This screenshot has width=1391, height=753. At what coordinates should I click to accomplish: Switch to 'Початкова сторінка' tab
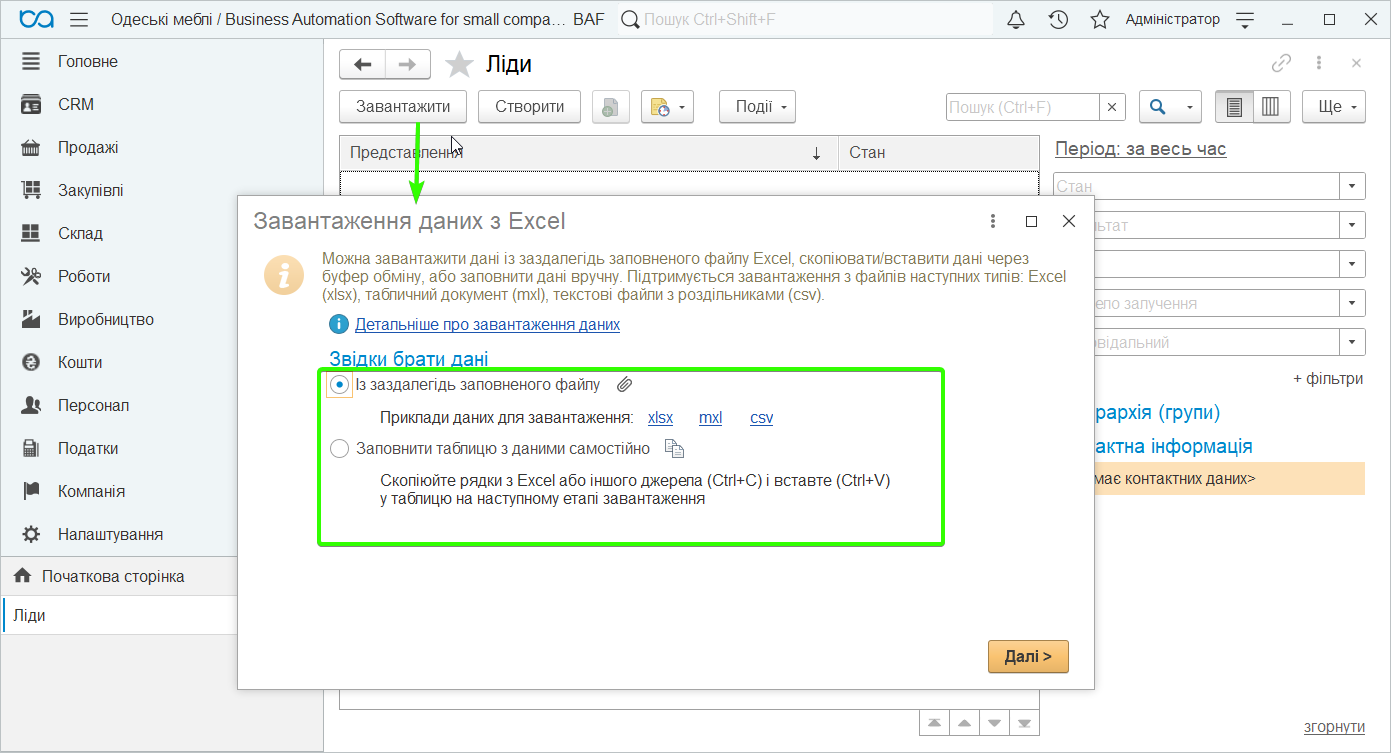tap(113, 577)
